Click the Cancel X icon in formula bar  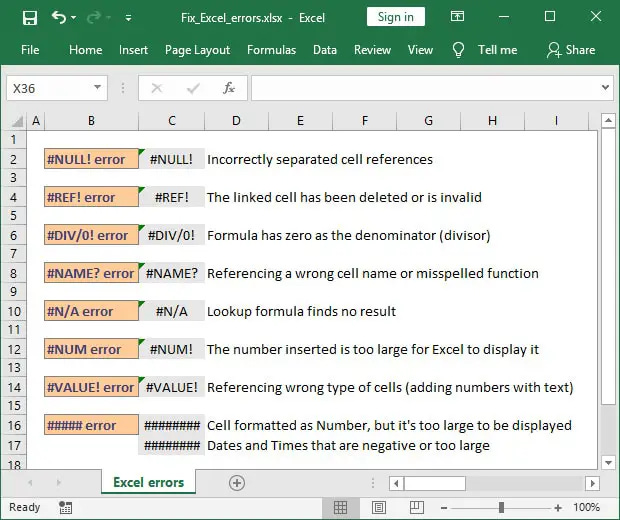(x=157, y=88)
